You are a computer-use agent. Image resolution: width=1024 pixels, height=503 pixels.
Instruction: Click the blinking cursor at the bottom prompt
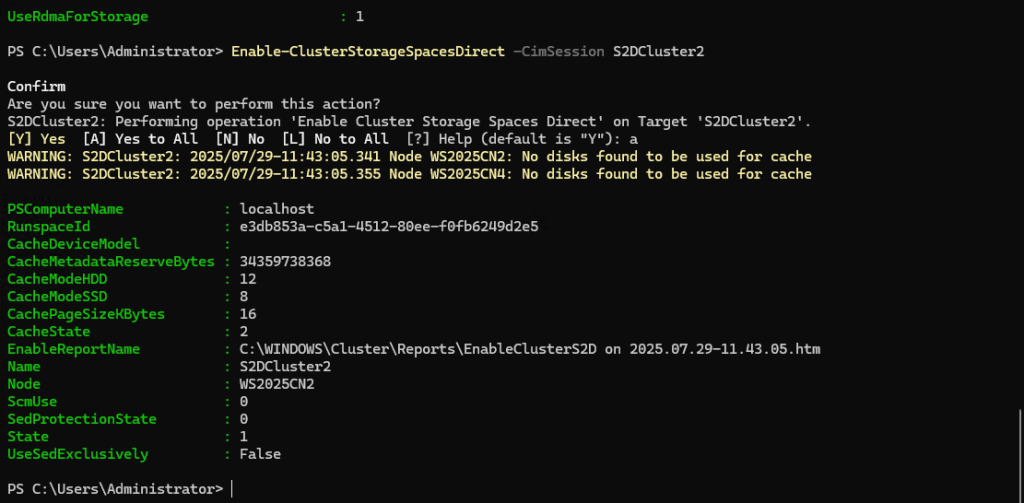click(x=232, y=489)
